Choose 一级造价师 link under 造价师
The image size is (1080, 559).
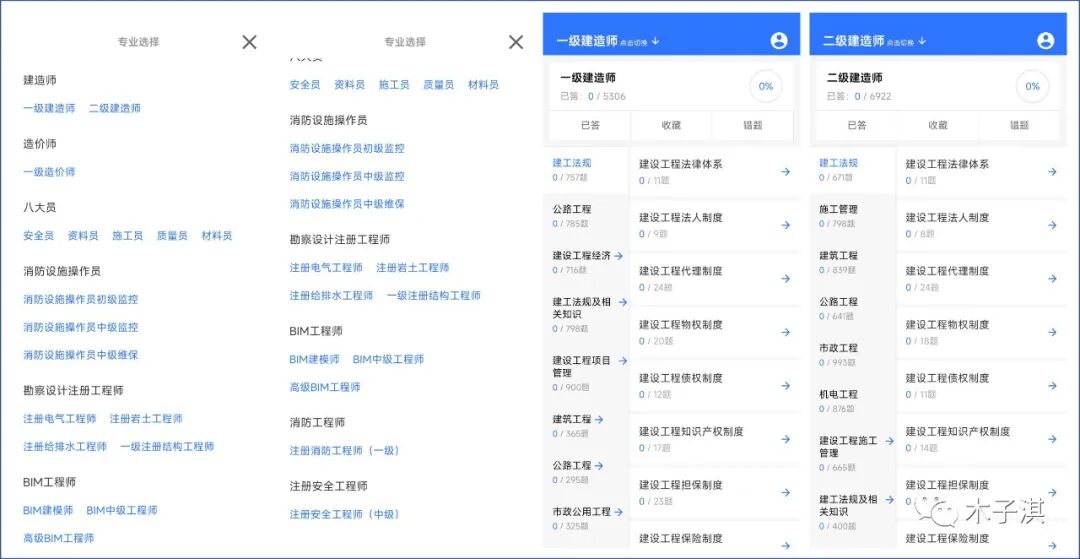[49, 172]
